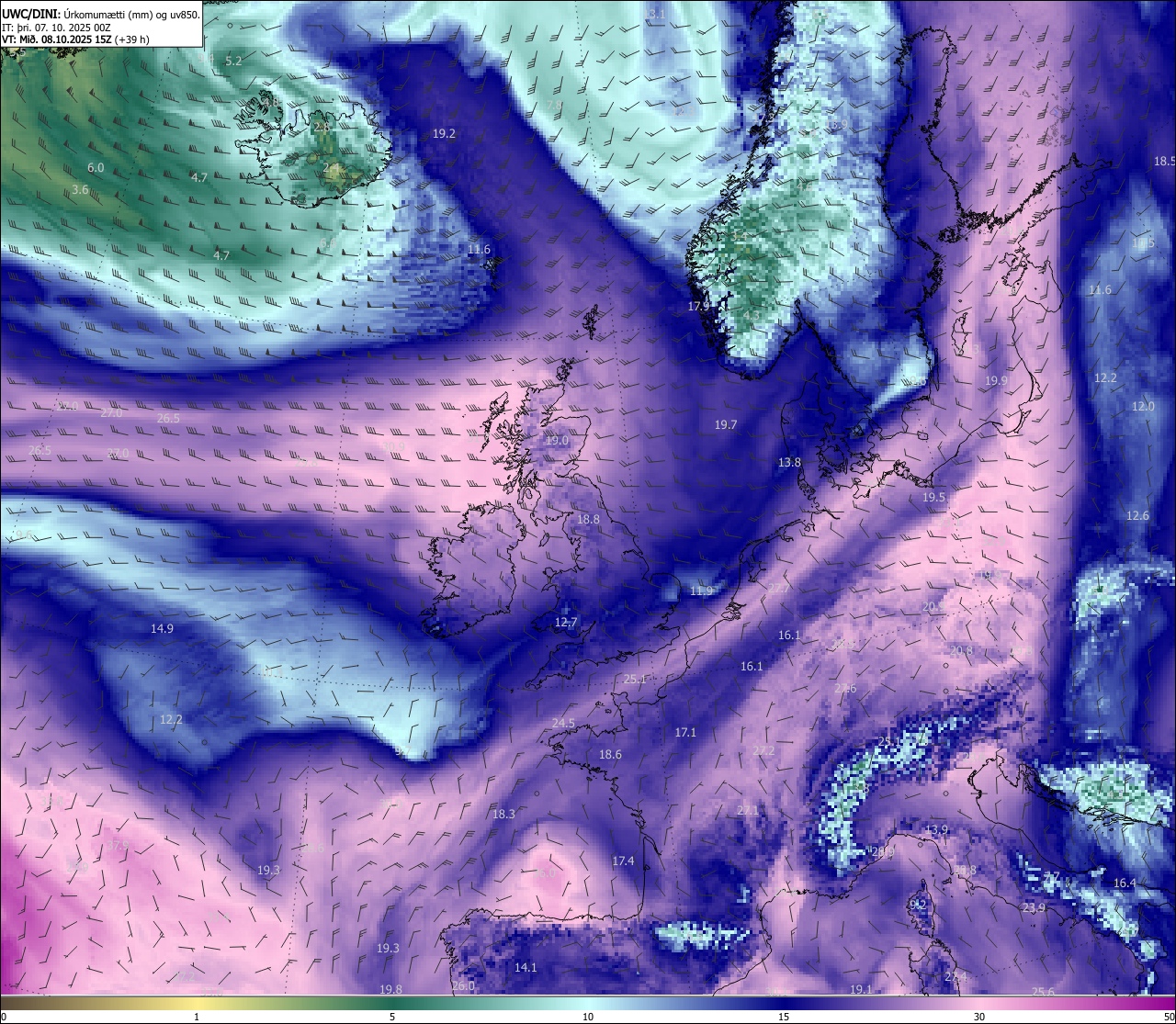Image resolution: width=1176 pixels, height=1024 pixels.
Task: Click the map value 17.1
Action: [685, 732]
